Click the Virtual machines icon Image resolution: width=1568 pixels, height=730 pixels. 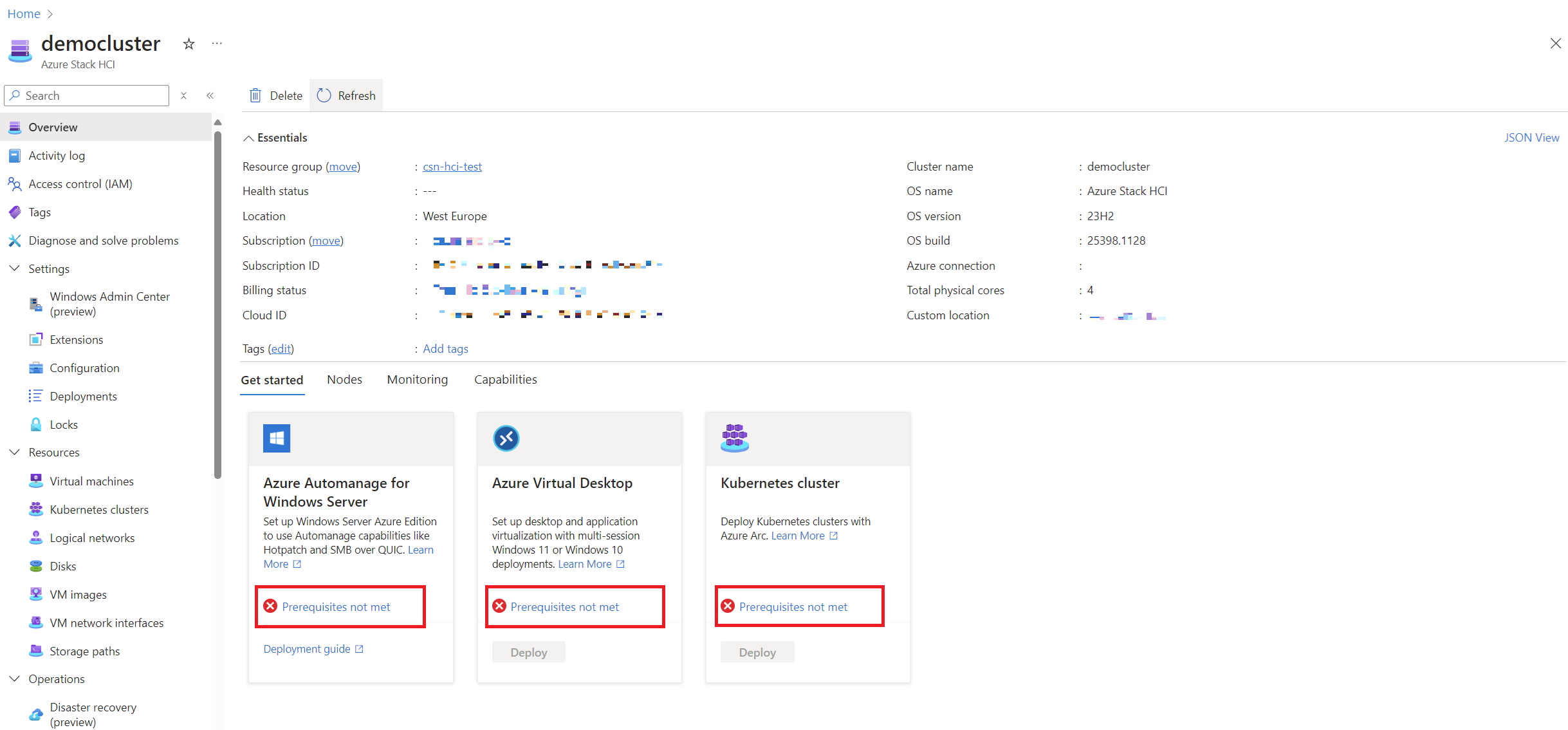coord(36,482)
